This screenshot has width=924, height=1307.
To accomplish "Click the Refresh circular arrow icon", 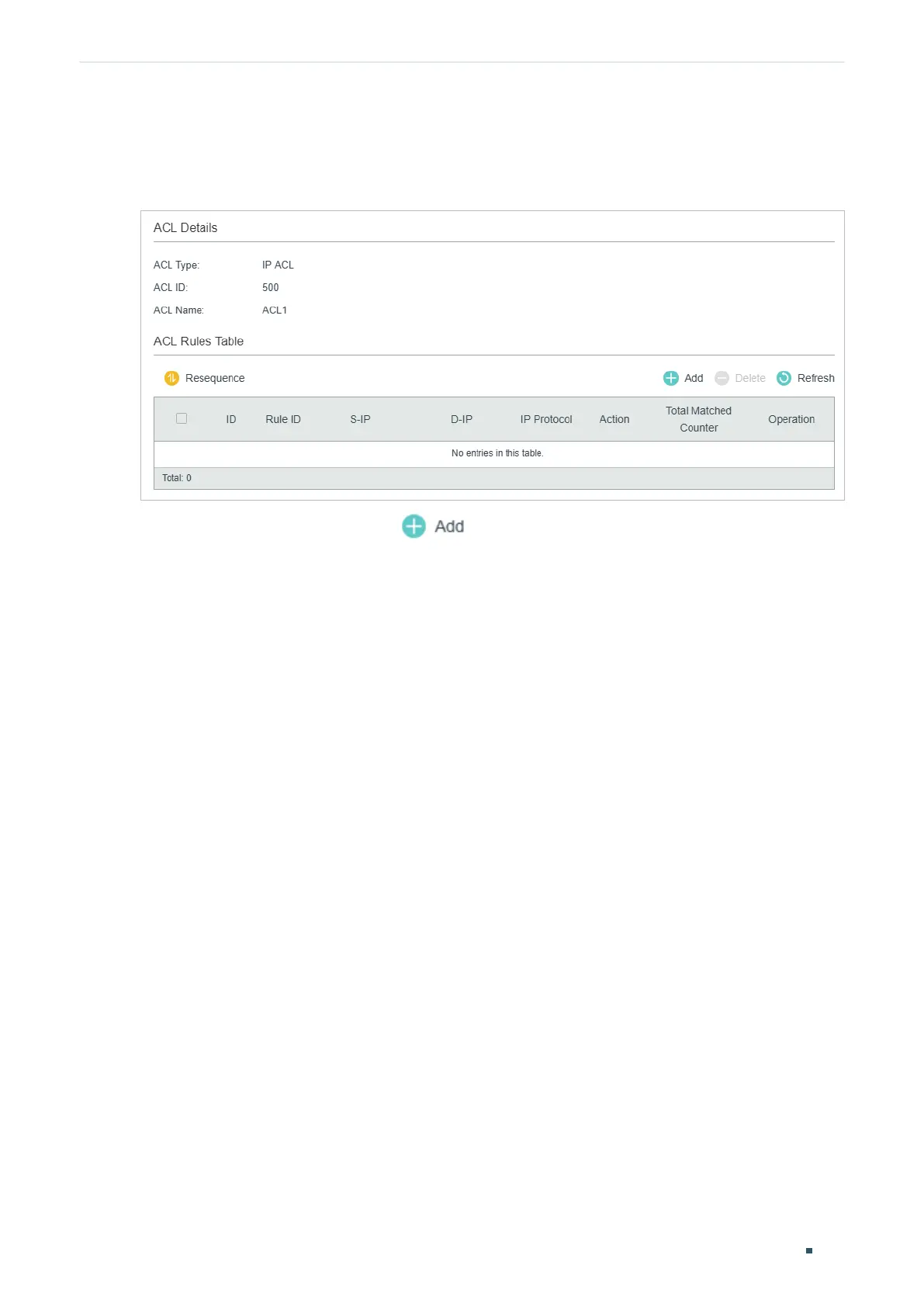I will [x=784, y=378].
